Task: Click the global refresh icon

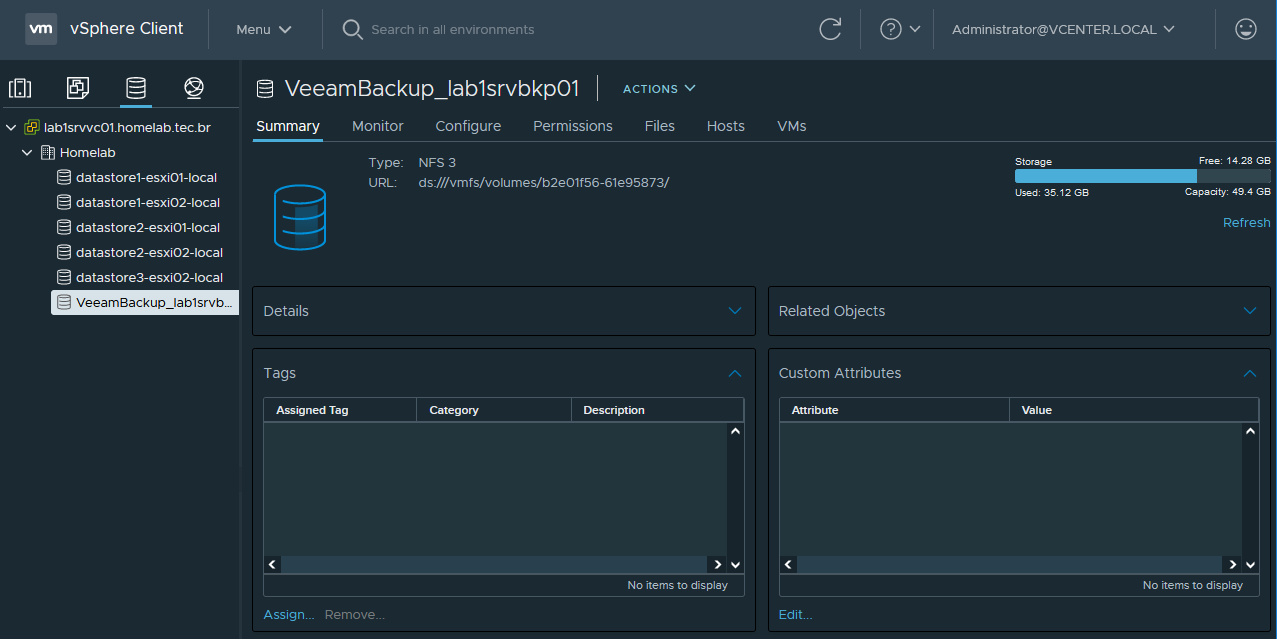Action: click(830, 29)
